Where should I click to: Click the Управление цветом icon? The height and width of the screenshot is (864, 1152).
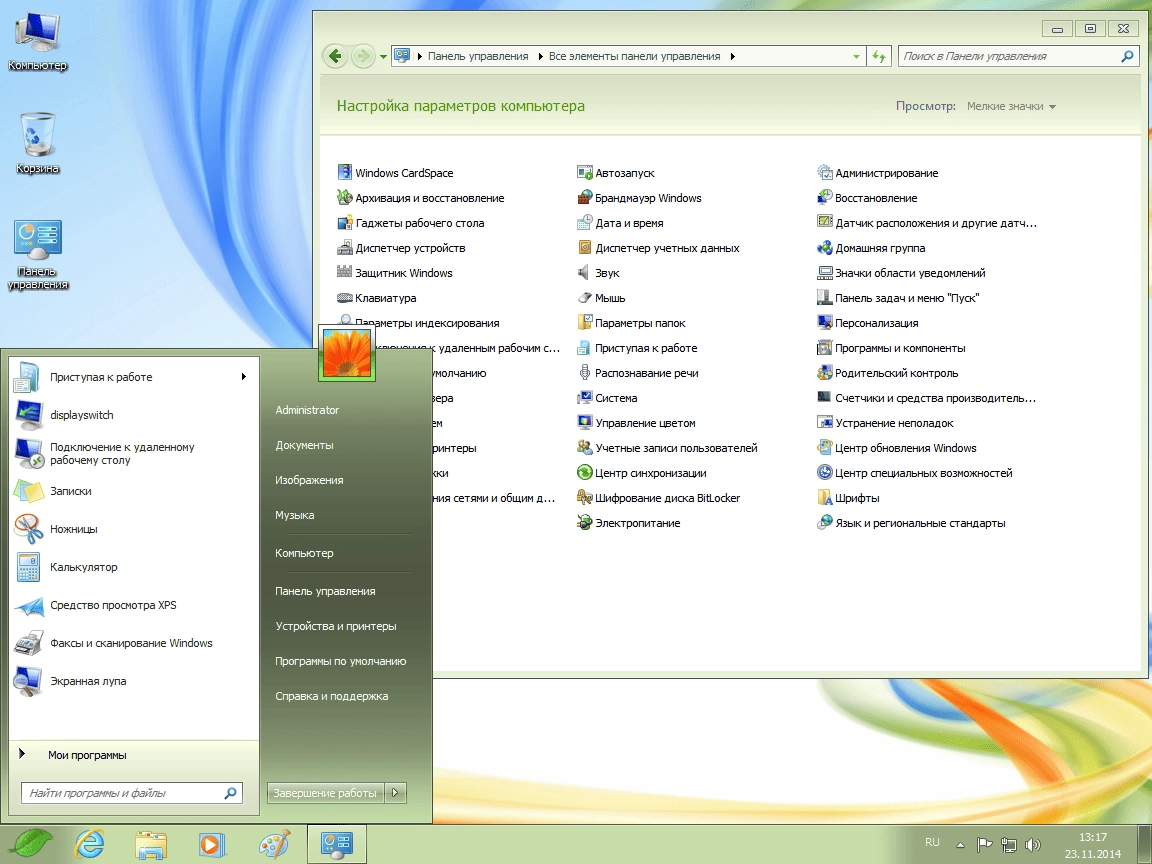click(585, 422)
